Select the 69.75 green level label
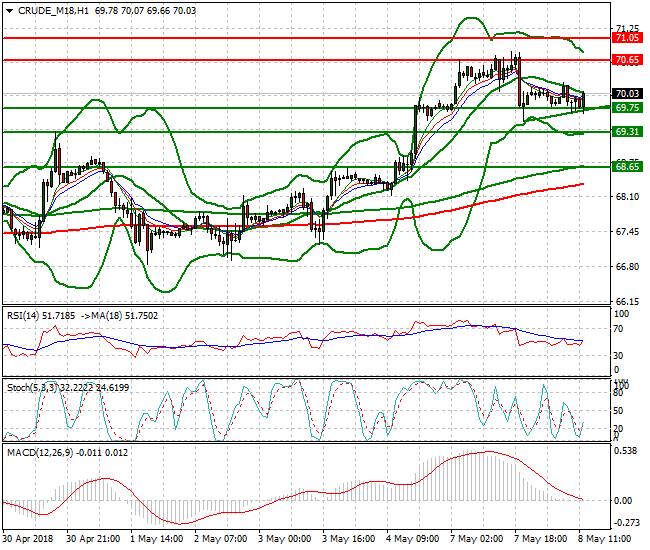This screenshot has height=550, width=650. tap(627, 108)
